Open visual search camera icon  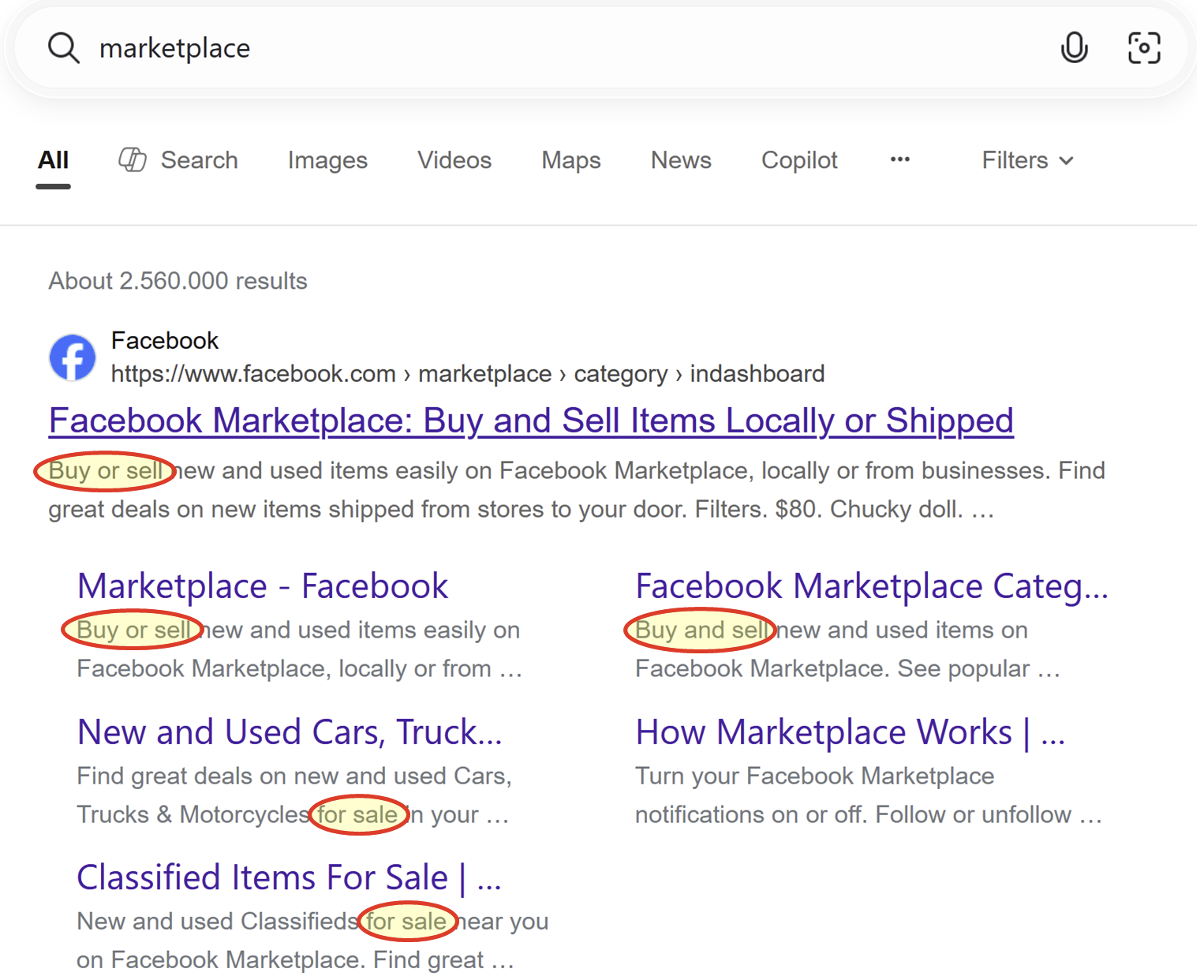[1143, 48]
